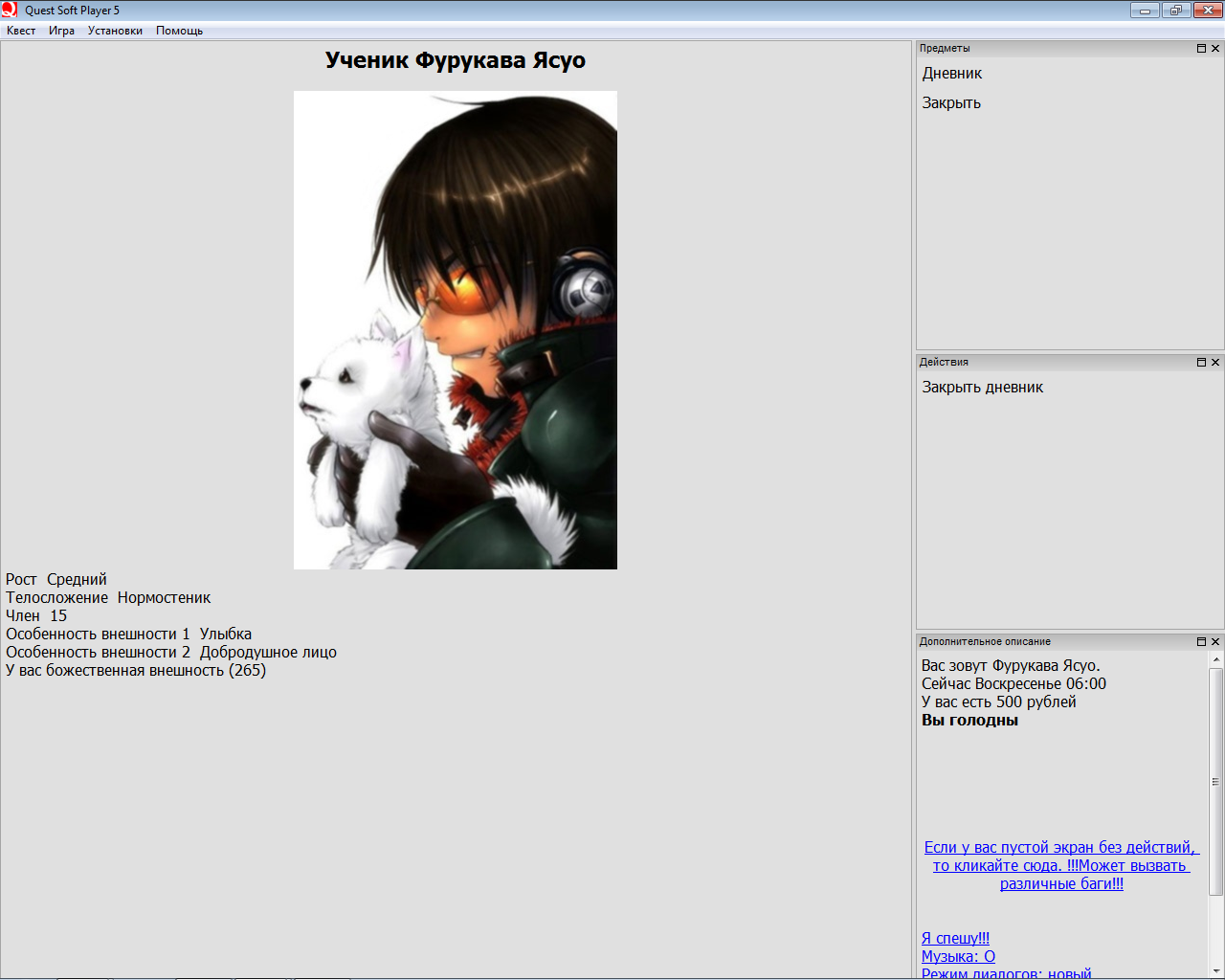
Task: Click the empty-screen fix link
Action: click(x=1061, y=865)
